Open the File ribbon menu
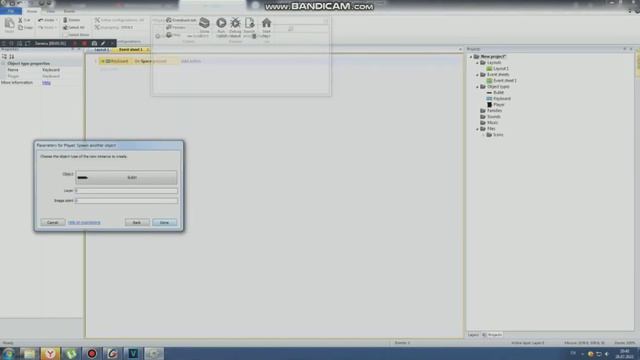This screenshot has height=360, width=640. click(x=11, y=11)
